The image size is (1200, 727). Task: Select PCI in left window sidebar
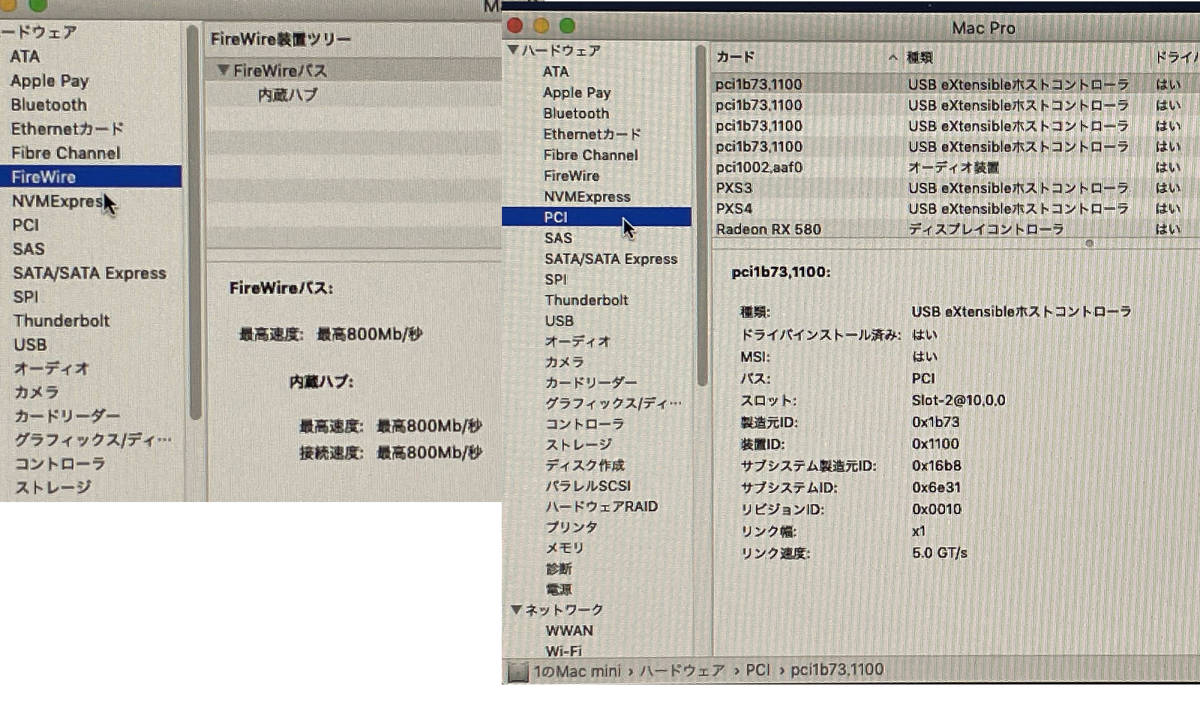coord(25,225)
